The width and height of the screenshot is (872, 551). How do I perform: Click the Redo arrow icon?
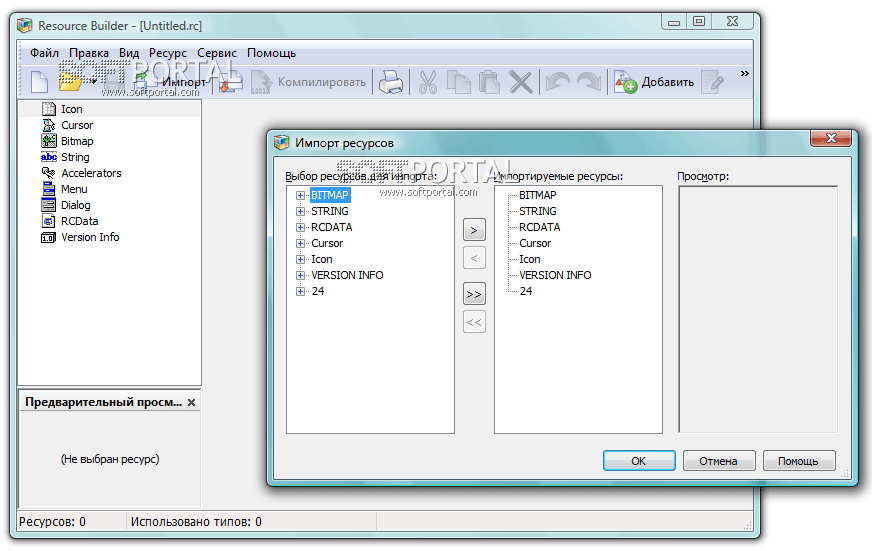589,82
